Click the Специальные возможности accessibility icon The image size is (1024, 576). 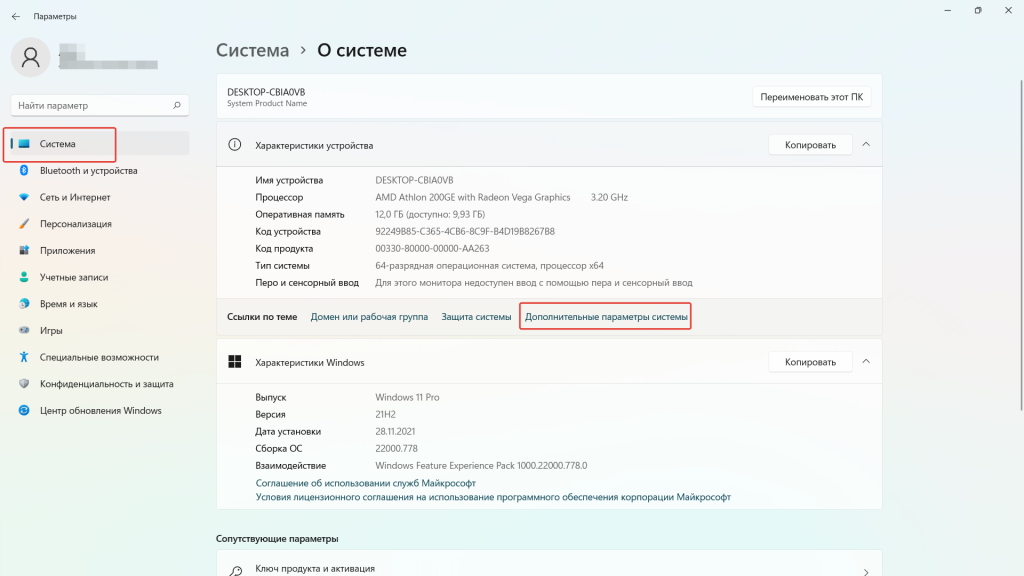point(24,357)
